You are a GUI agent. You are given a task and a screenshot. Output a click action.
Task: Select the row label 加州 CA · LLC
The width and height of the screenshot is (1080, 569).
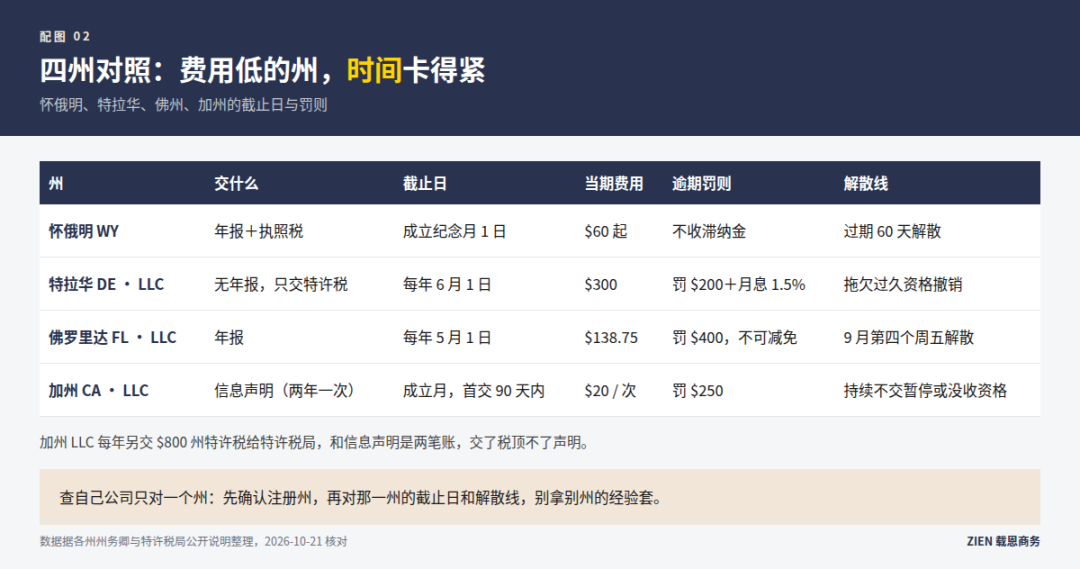pyautogui.click(x=98, y=391)
